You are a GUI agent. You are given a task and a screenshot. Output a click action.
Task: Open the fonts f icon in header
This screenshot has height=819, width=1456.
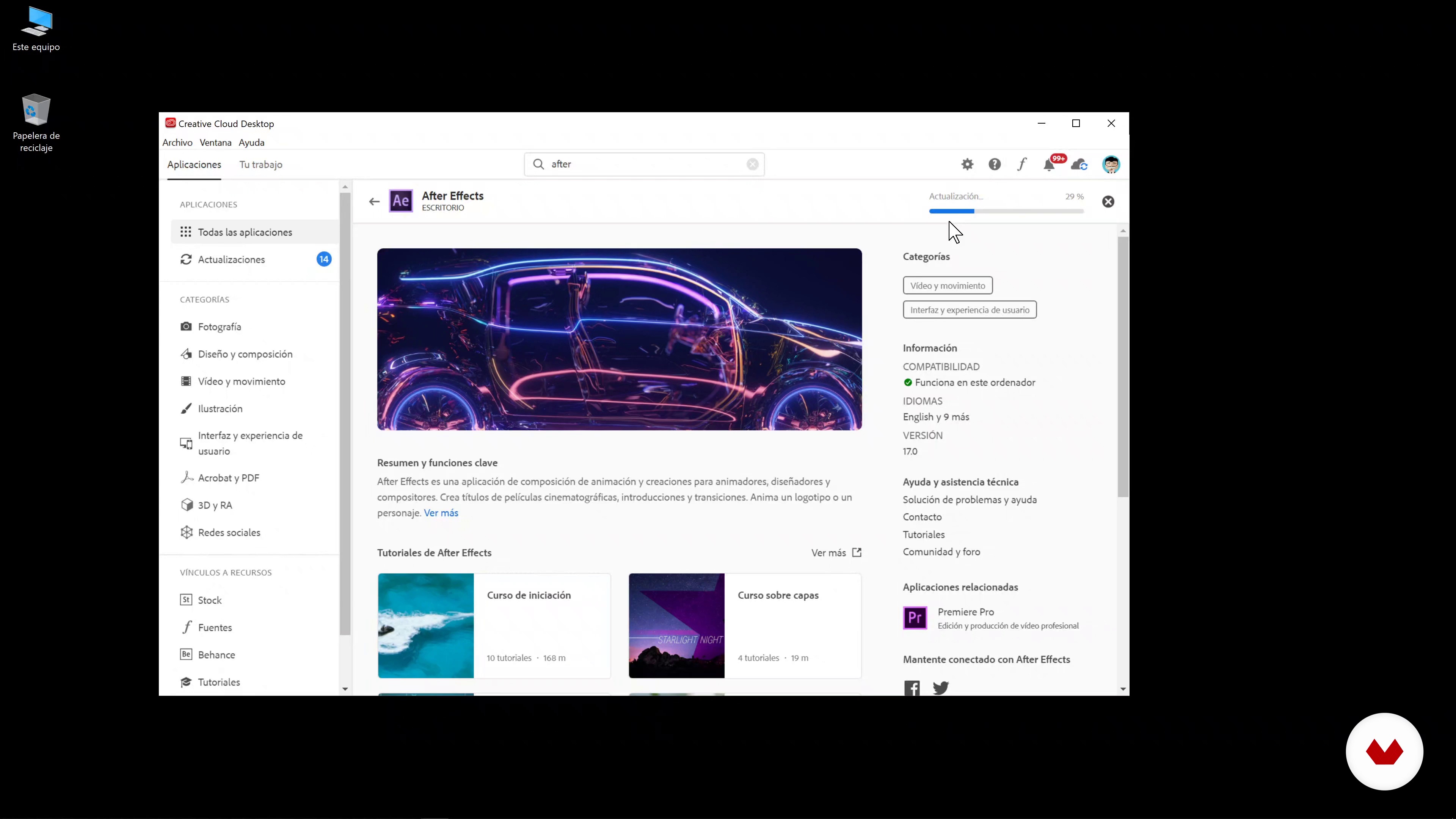1022,165
